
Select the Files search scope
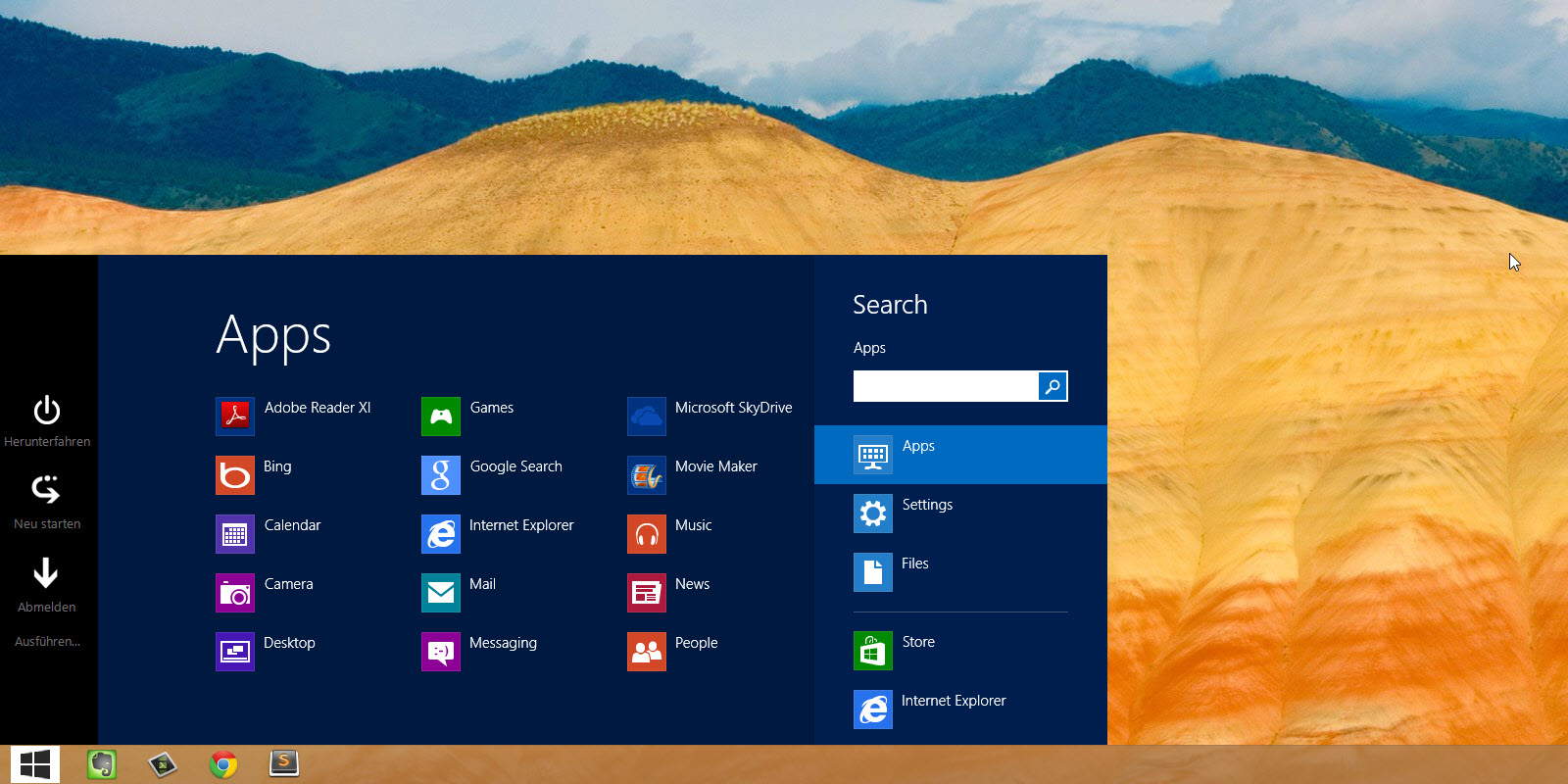coord(960,572)
